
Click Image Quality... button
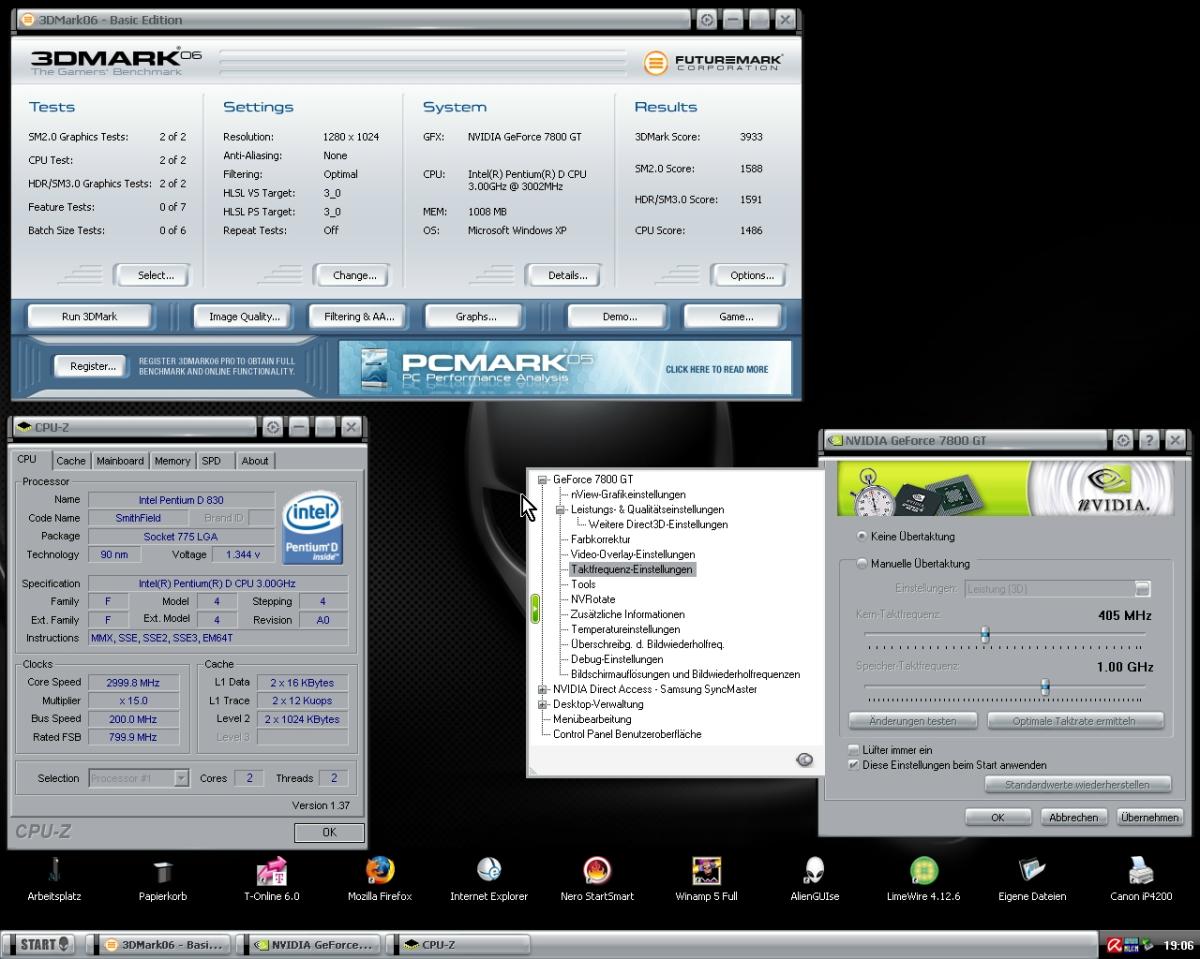coord(244,317)
